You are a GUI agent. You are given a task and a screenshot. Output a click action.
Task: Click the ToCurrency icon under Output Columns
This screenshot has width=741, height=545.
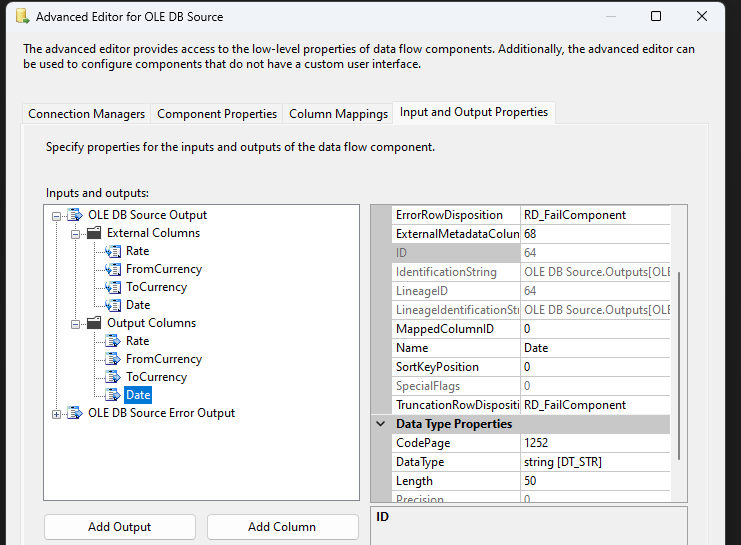[x=112, y=377]
